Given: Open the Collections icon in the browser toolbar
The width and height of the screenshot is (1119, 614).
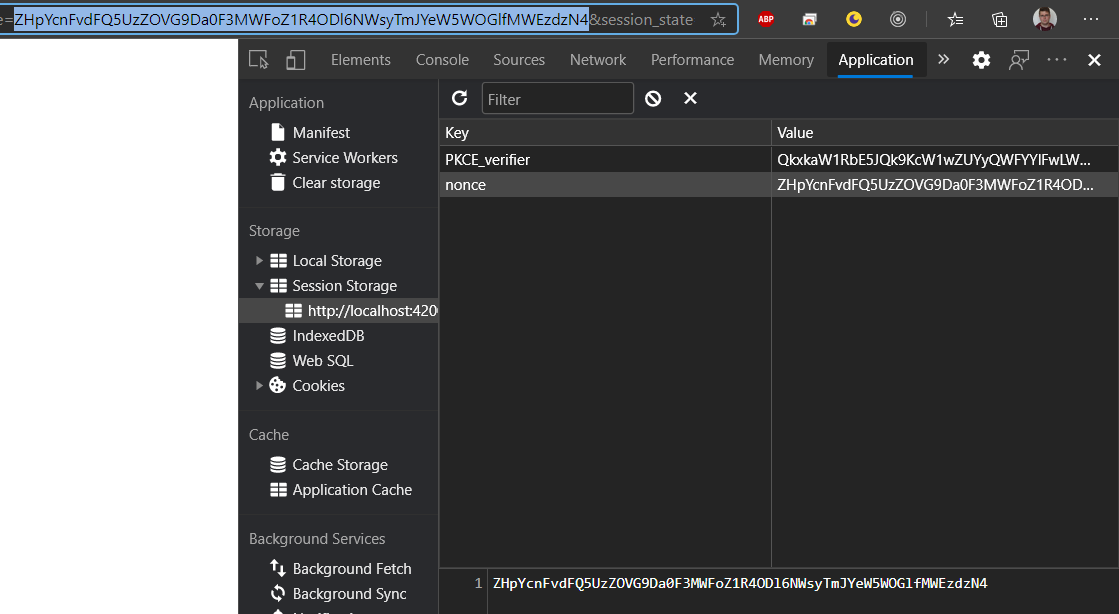Looking at the screenshot, I should pyautogui.click(x=999, y=18).
